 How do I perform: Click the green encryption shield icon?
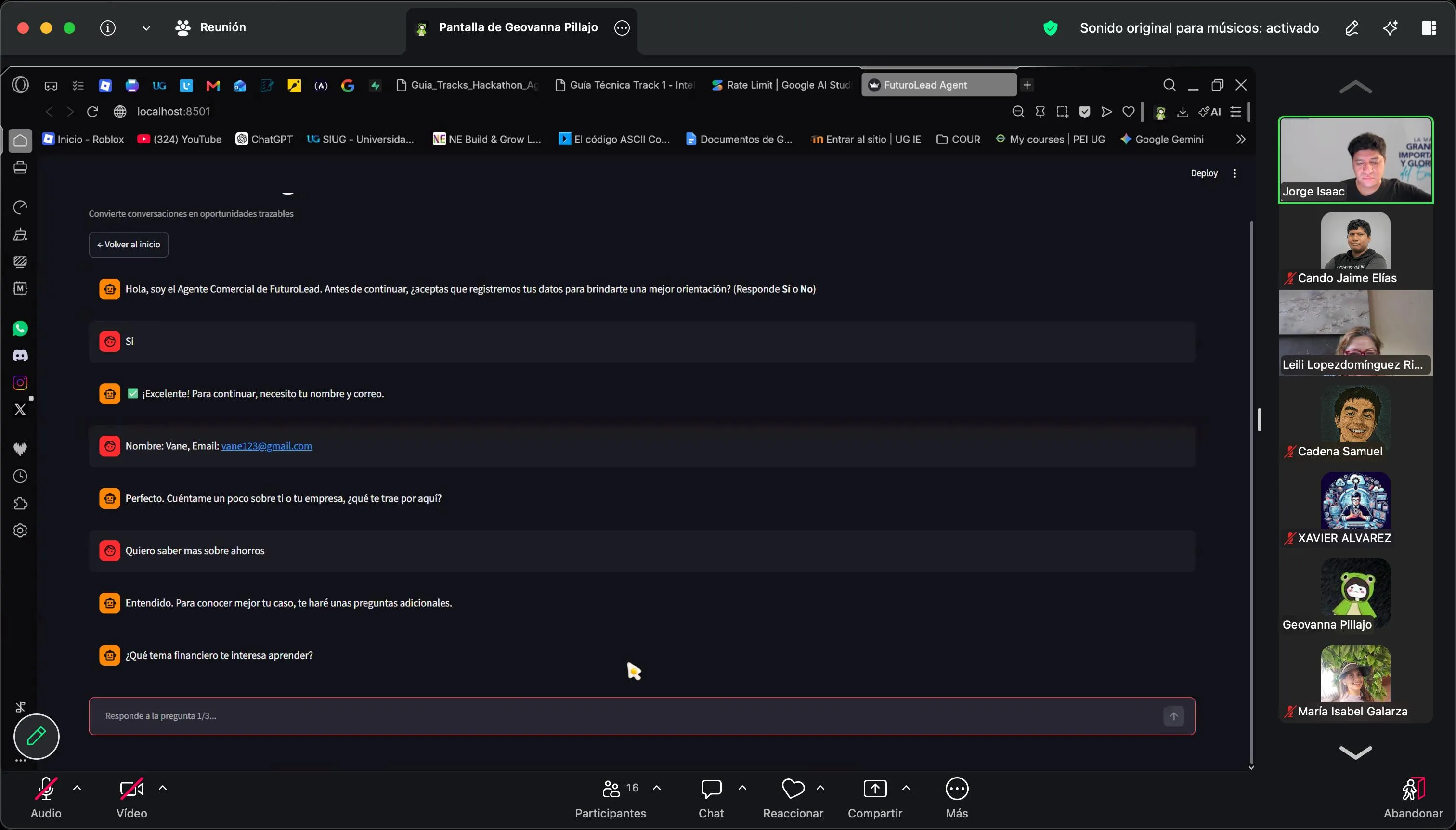click(x=1050, y=28)
